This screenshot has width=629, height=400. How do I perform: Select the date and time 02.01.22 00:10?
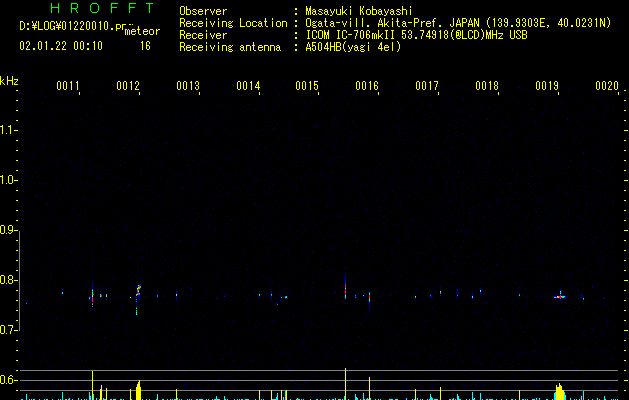point(61,46)
